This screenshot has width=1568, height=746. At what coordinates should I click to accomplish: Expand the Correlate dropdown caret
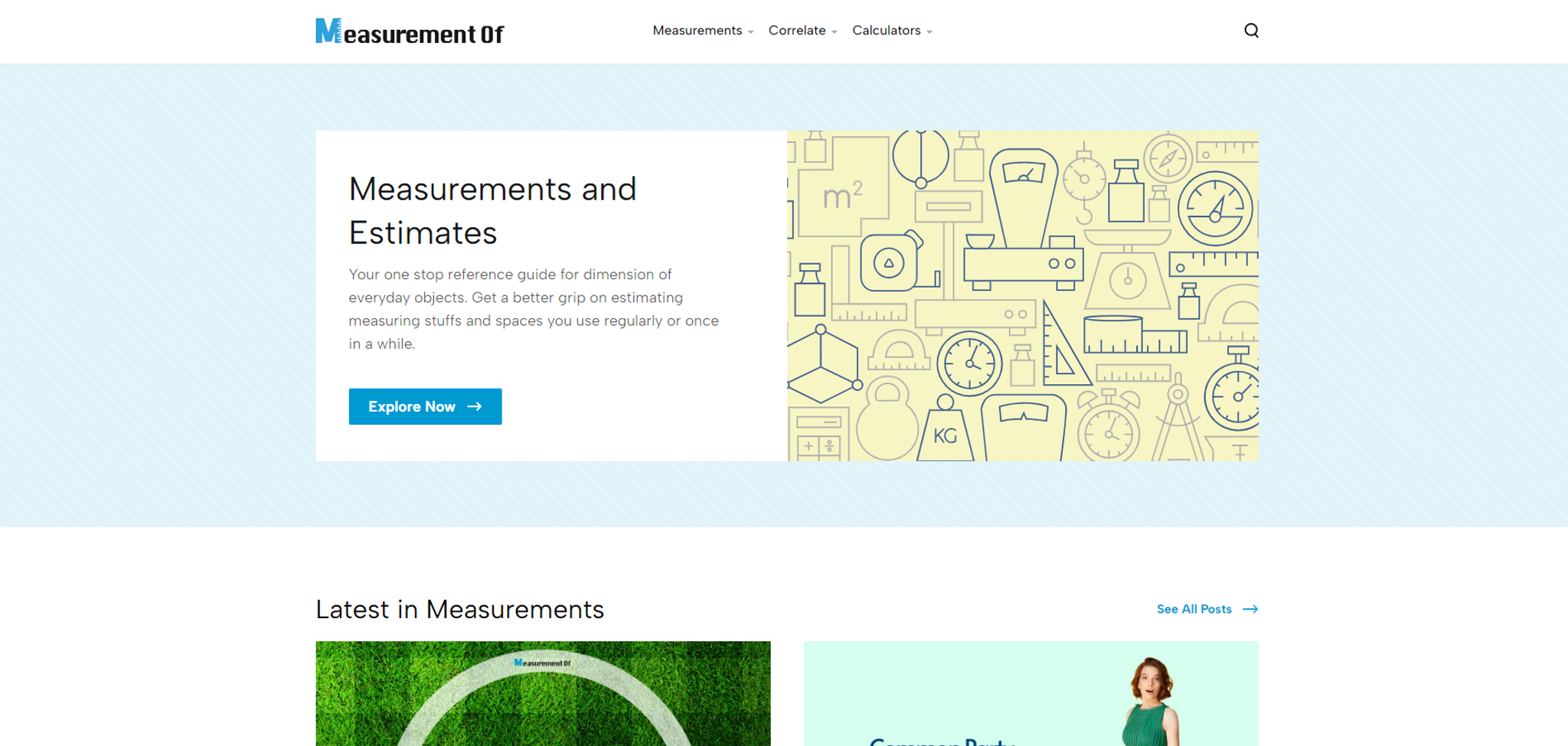835,32
